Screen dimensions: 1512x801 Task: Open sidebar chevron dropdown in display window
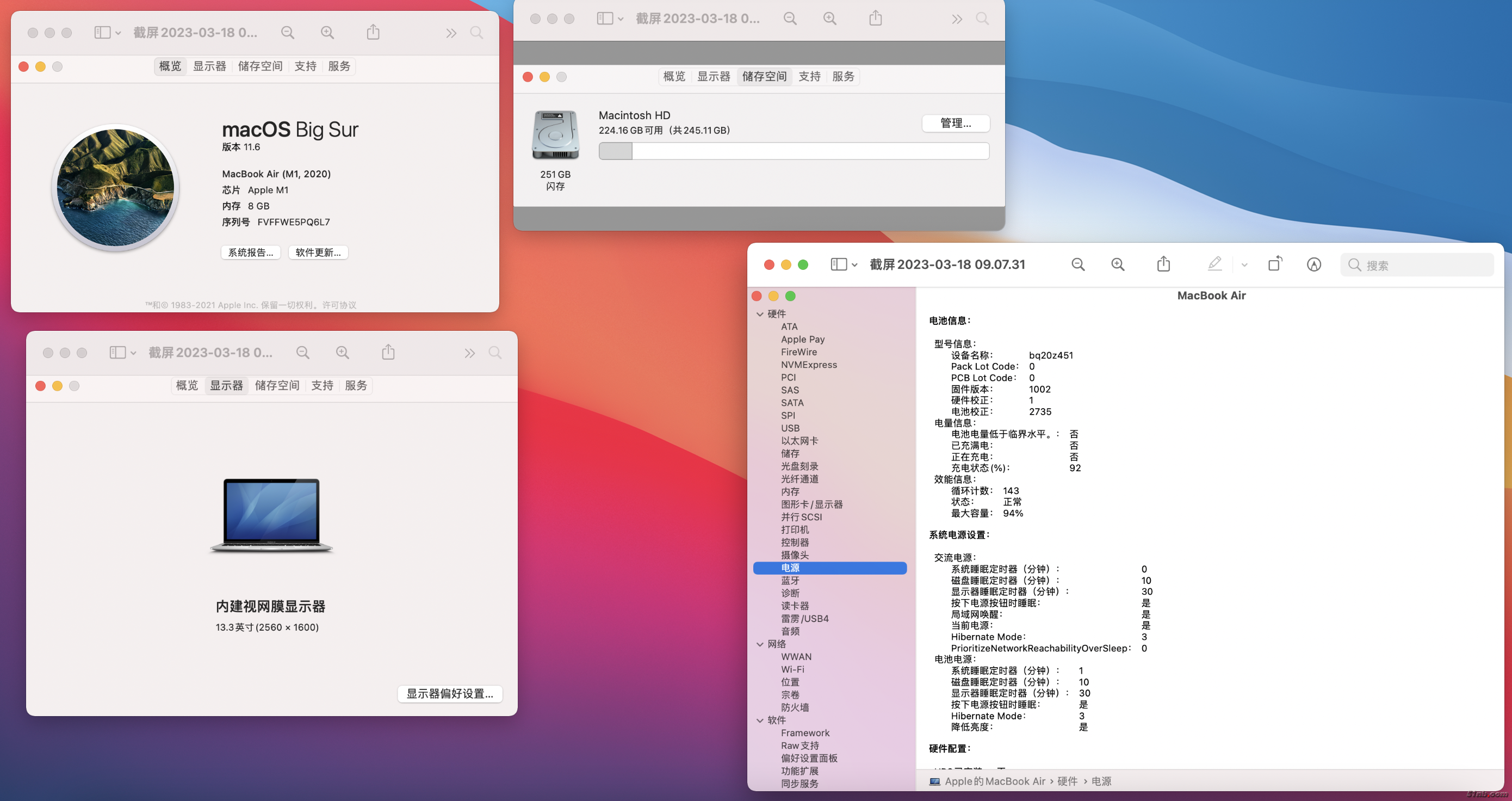pyautogui.click(x=133, y=354)
